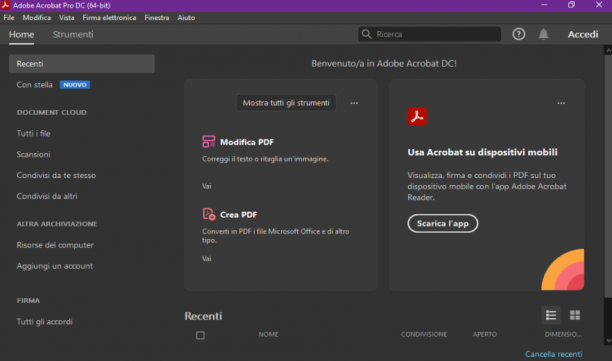Sort by the APERTO column header
This screenshot has width=612, height=361.
click(x=485, y=334)
